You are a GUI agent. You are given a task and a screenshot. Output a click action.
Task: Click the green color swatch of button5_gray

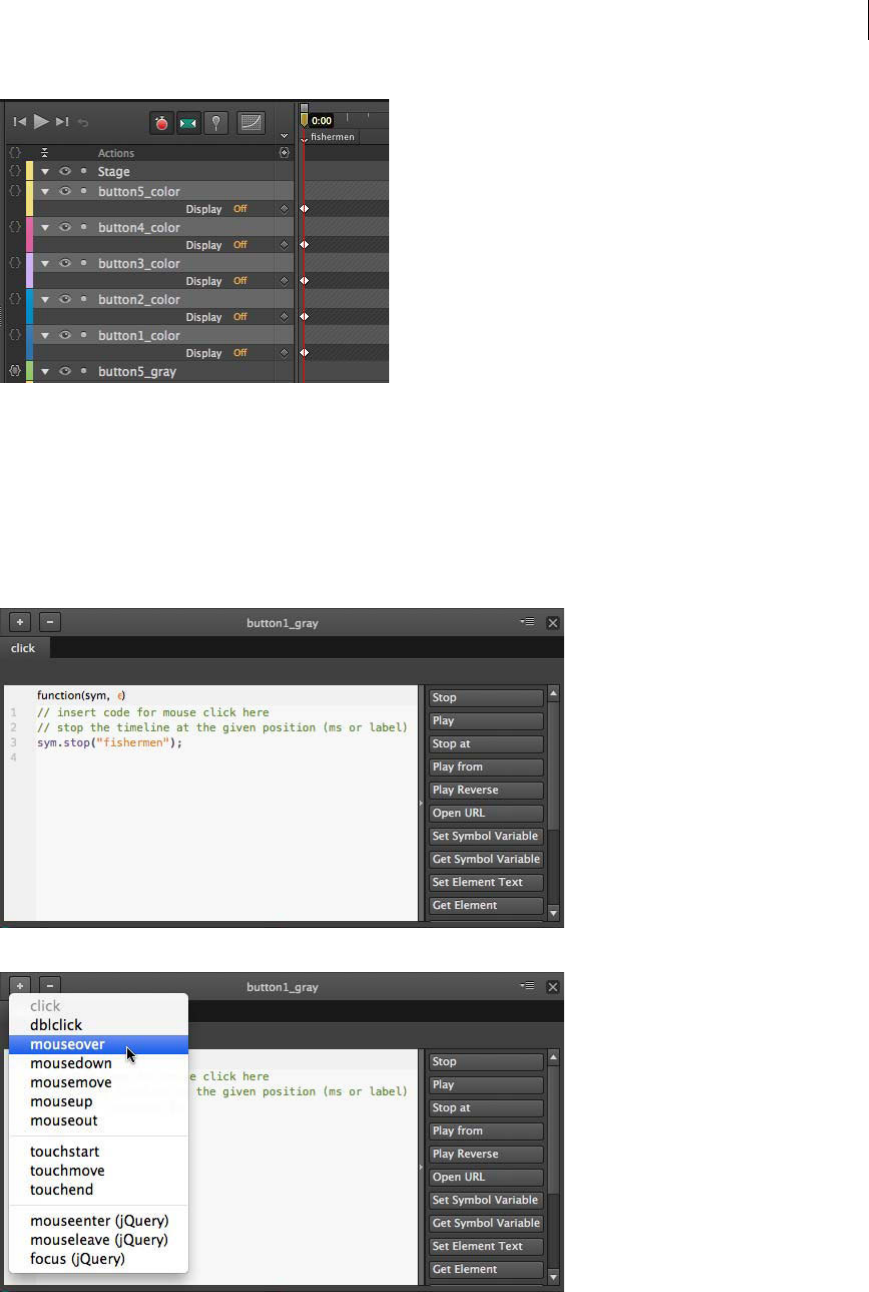30,371
